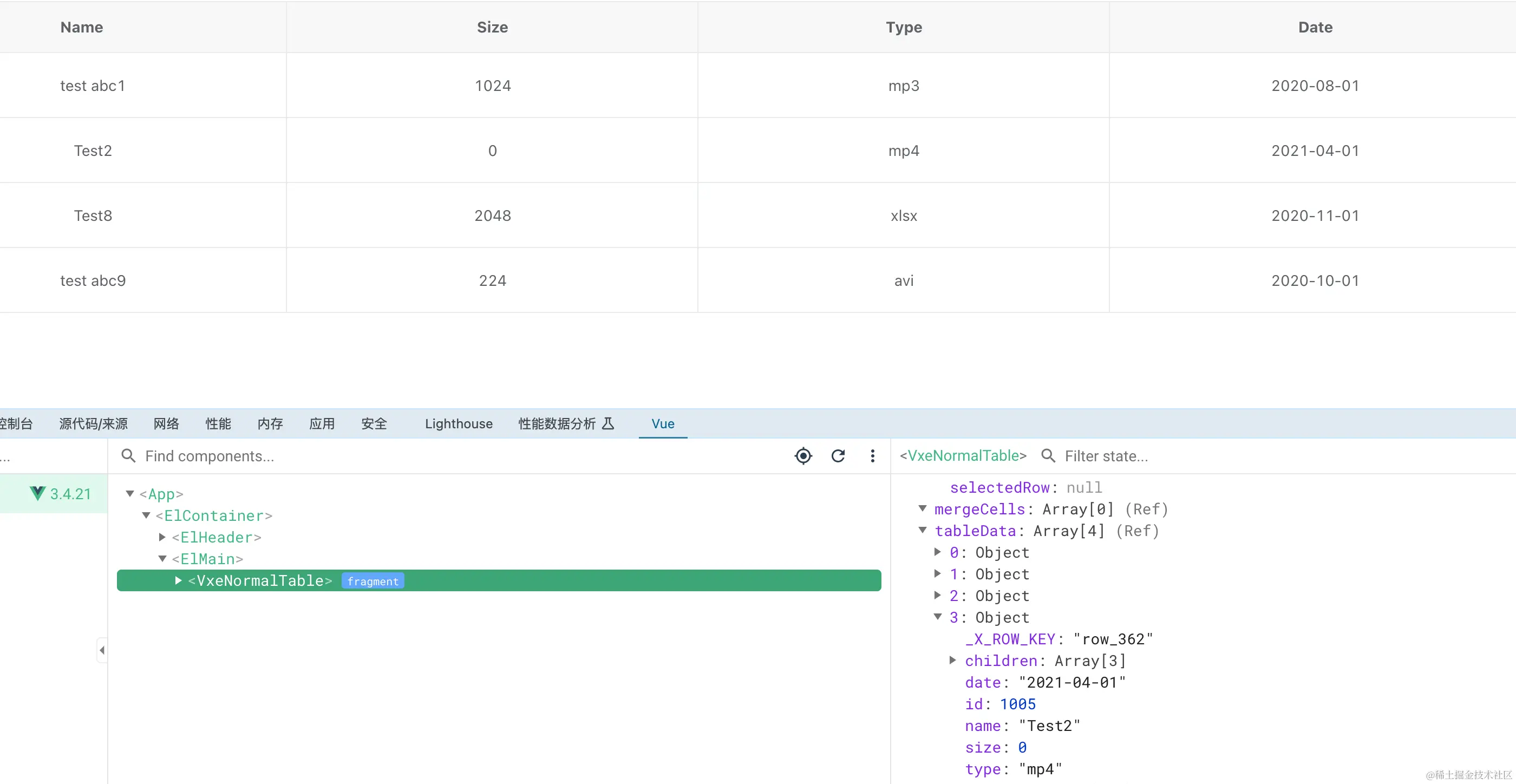Click the select component in page target icon
This screenshot has height=784, width=1516.
tap(803, 456)
